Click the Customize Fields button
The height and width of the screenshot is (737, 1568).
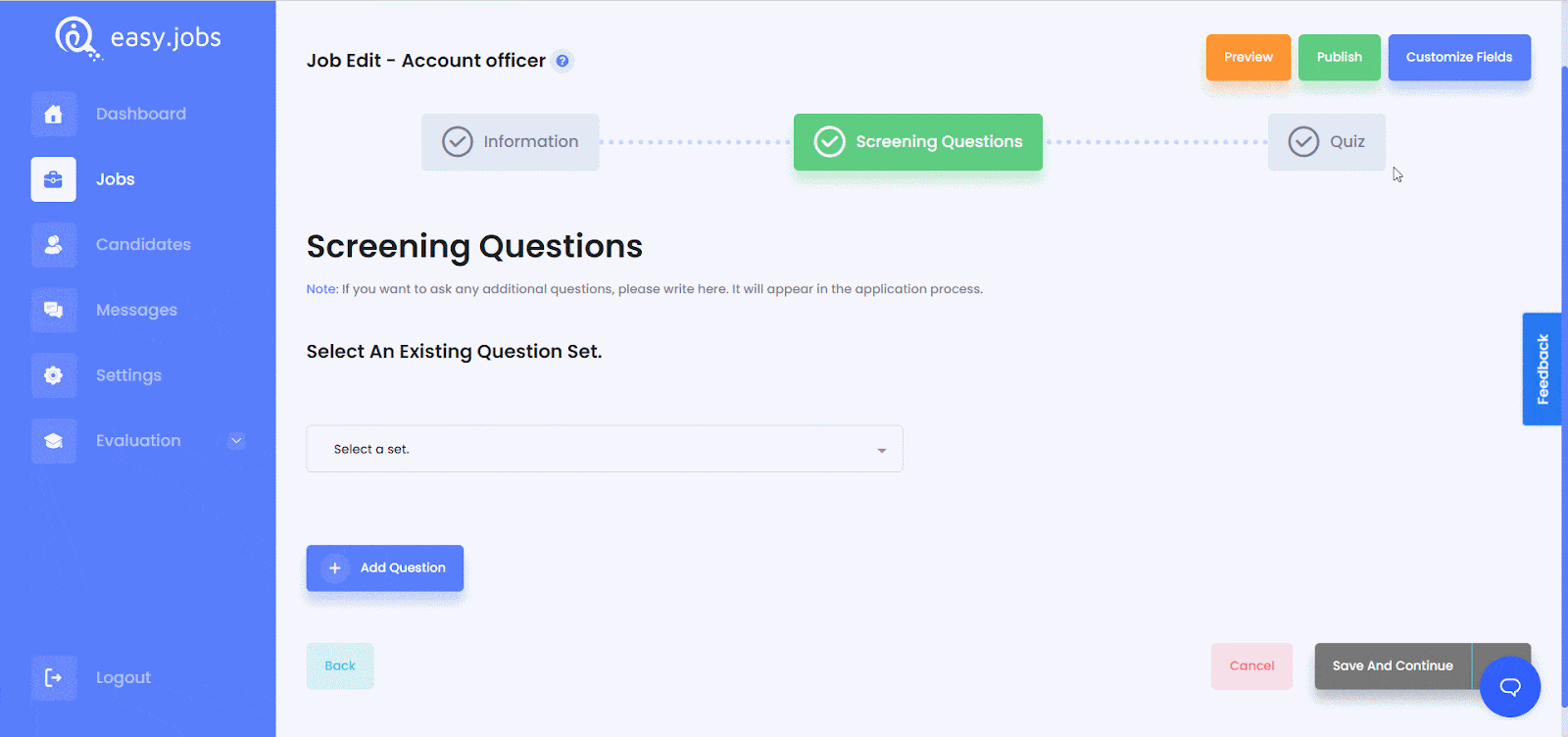point(1459,58)
